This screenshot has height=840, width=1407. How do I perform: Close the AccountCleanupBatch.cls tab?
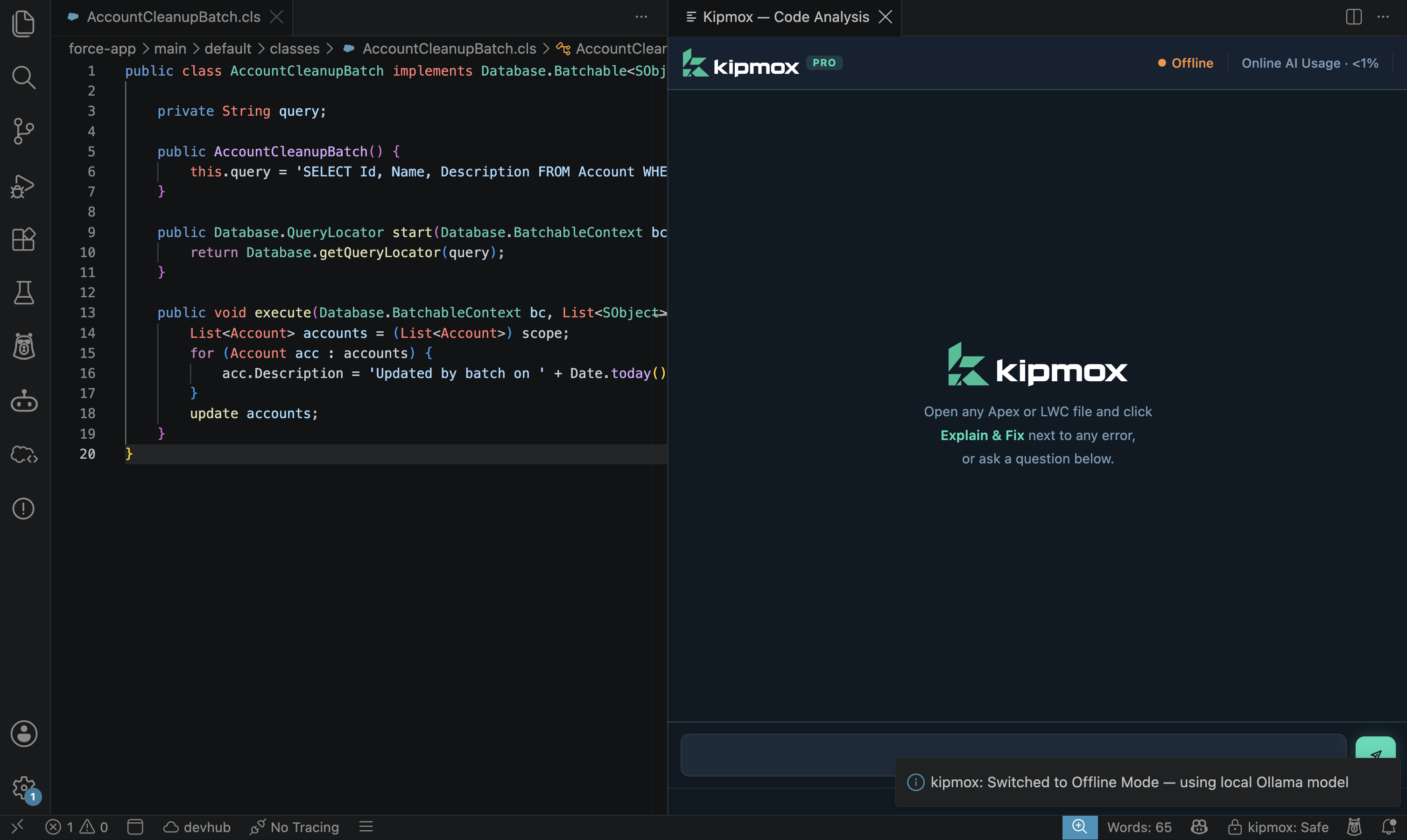276,17
